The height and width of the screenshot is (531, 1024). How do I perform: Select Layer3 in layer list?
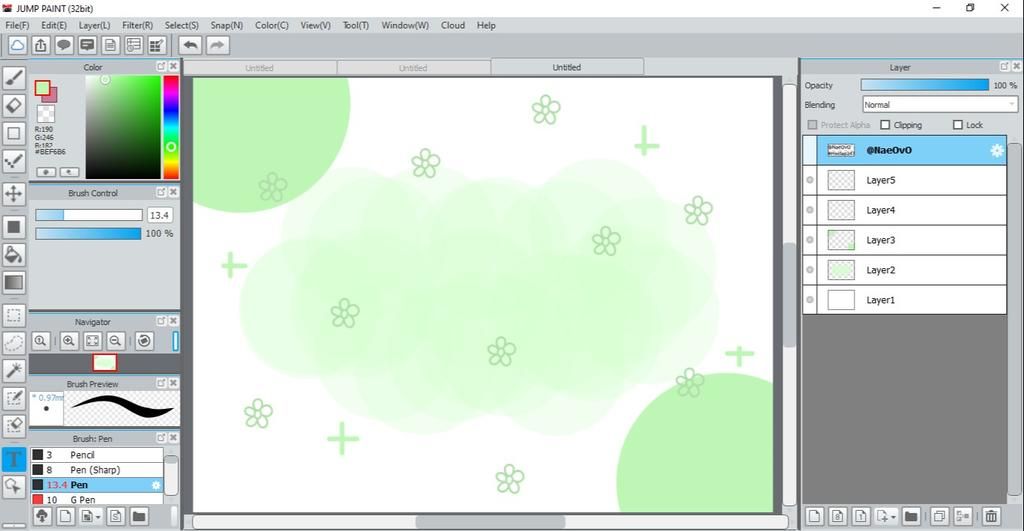pos(904,240)
